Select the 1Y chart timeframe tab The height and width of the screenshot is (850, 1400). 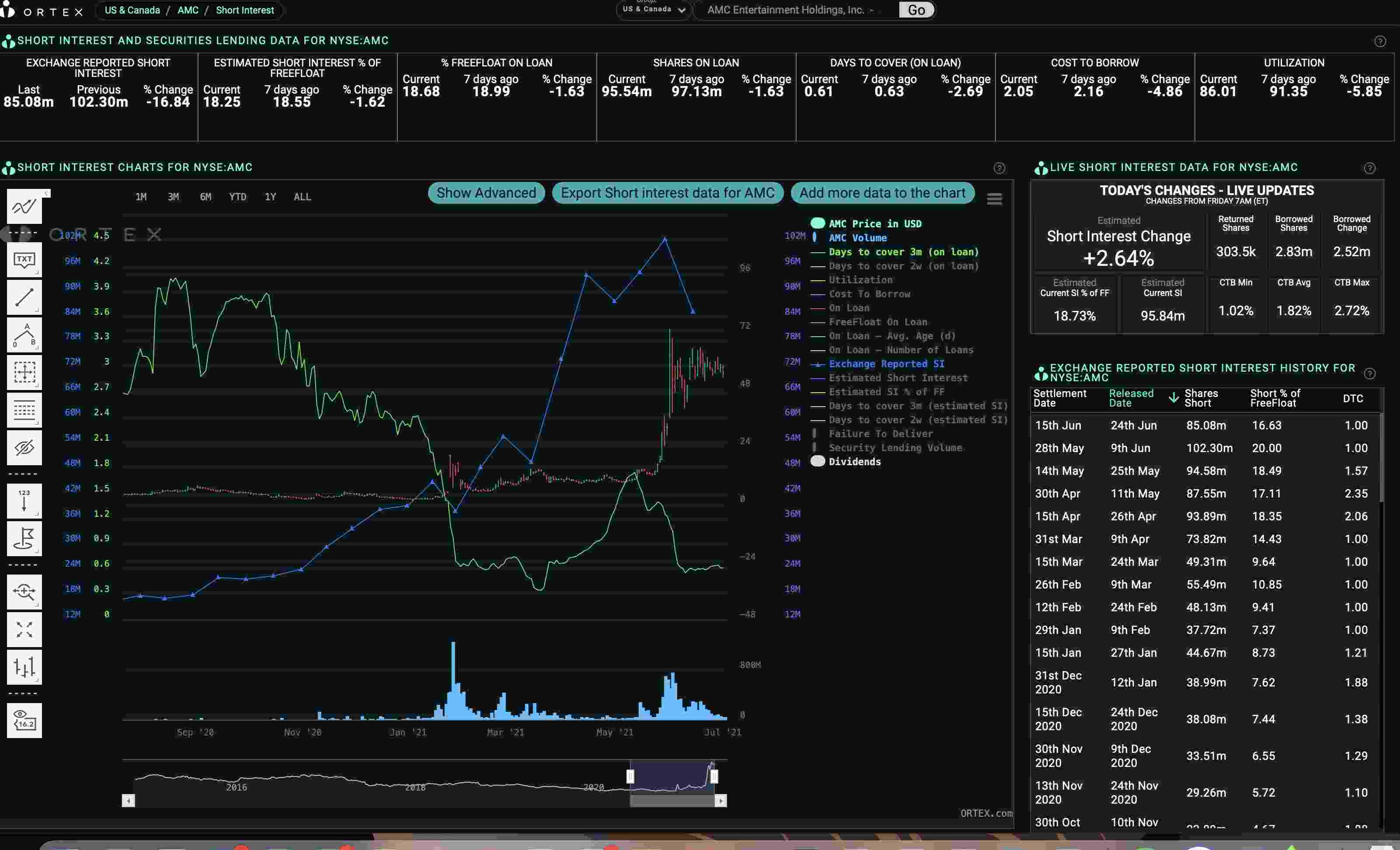270,197
